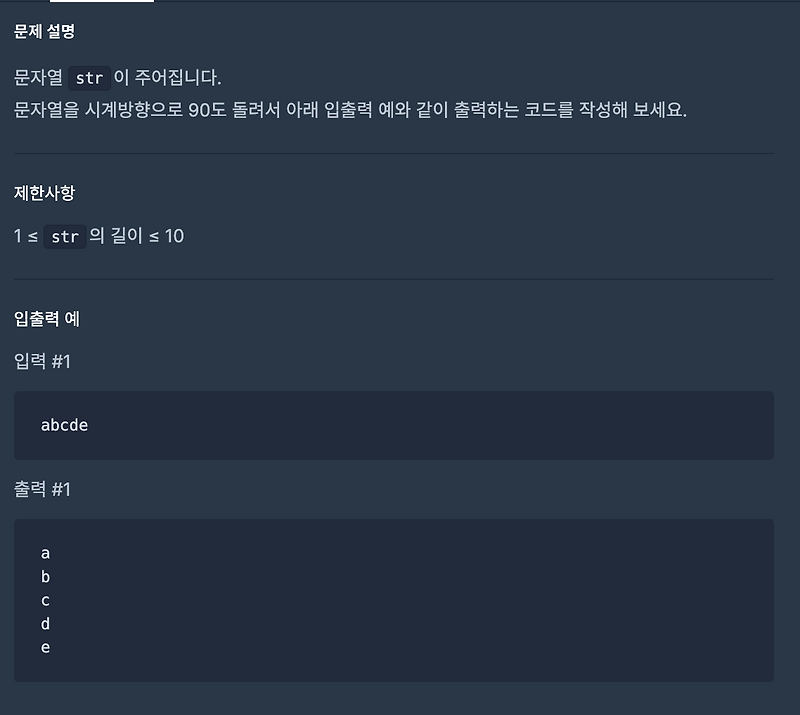The height and width of the screenshot is (715, 800).
Task: Select the letter c in the output block
Action: (x=44, y=600)
